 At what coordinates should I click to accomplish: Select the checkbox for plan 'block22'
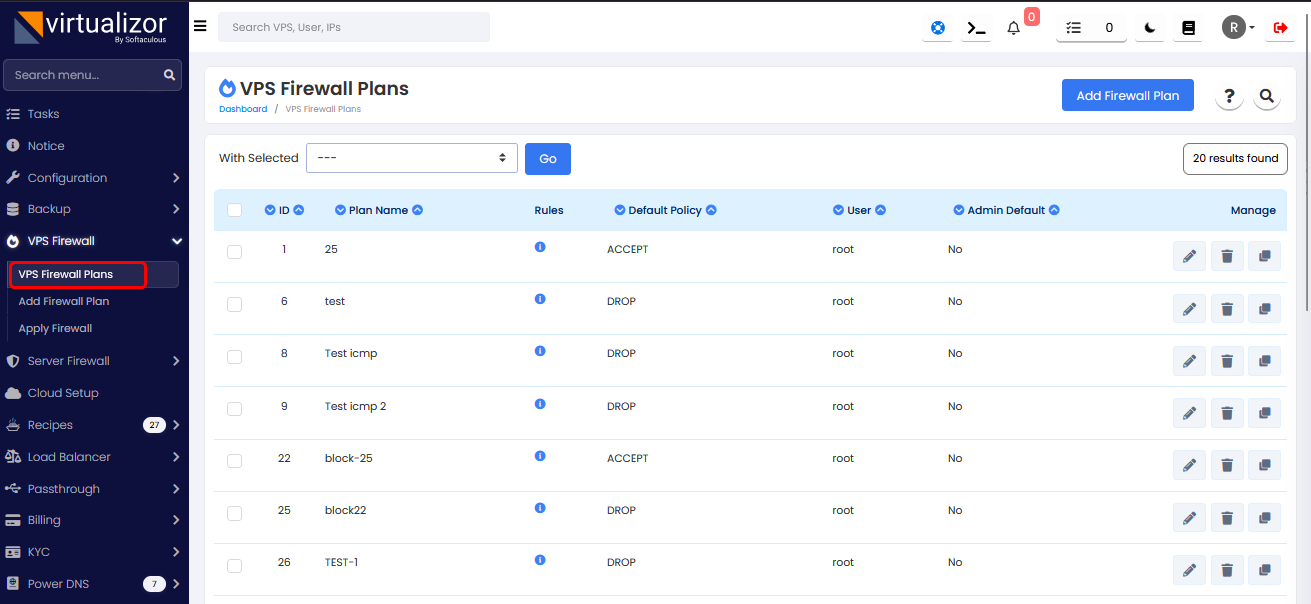[235, 513]
